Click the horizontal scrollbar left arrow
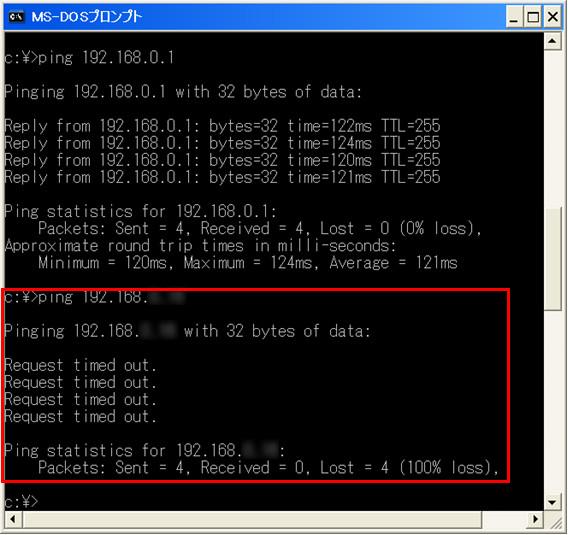Screen dimensions: 568x535 [x=13, y=519]
